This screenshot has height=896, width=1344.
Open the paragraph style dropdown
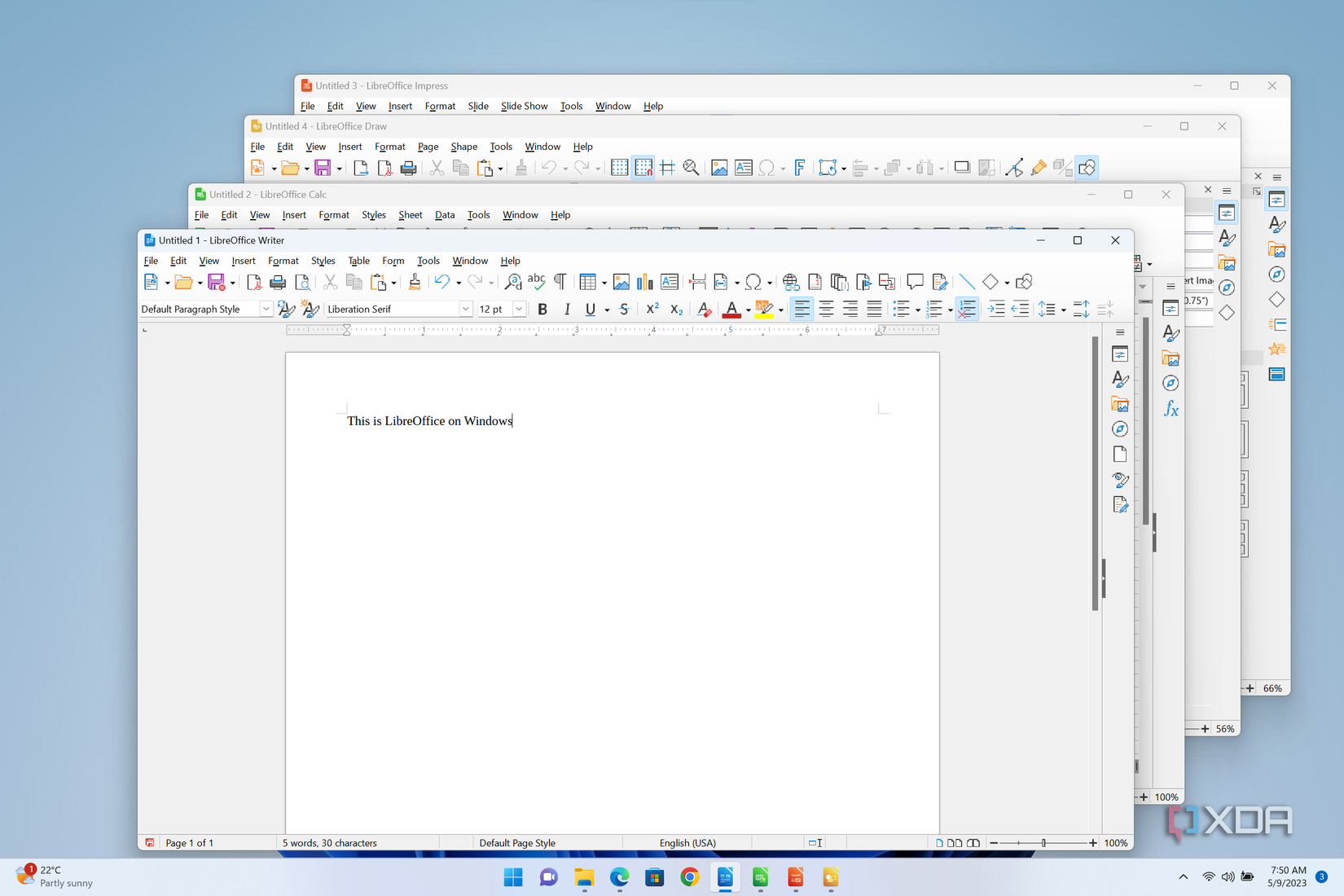265,309
